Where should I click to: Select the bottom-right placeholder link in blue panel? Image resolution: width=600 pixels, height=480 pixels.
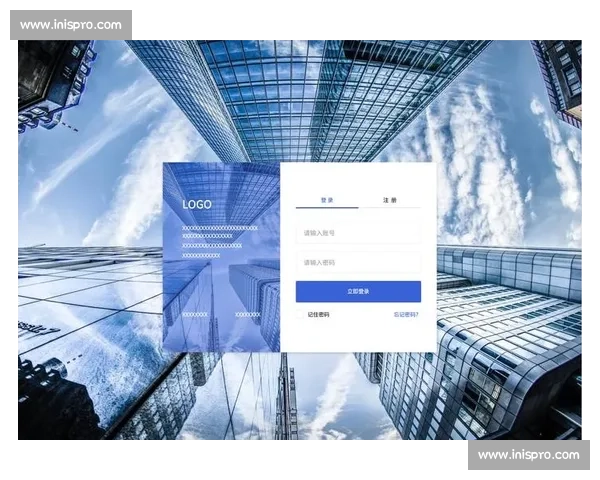tap(247, 314)
